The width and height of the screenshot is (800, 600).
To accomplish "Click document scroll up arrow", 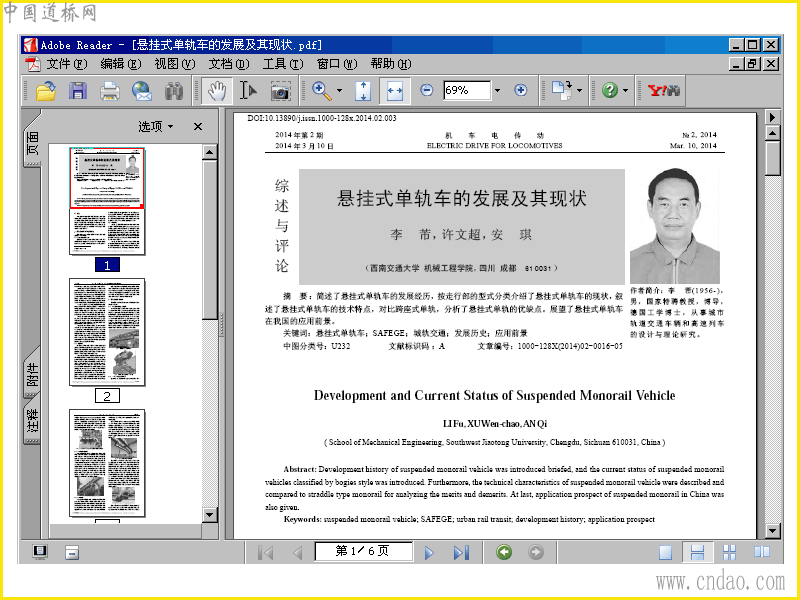I will click(773, 134).
